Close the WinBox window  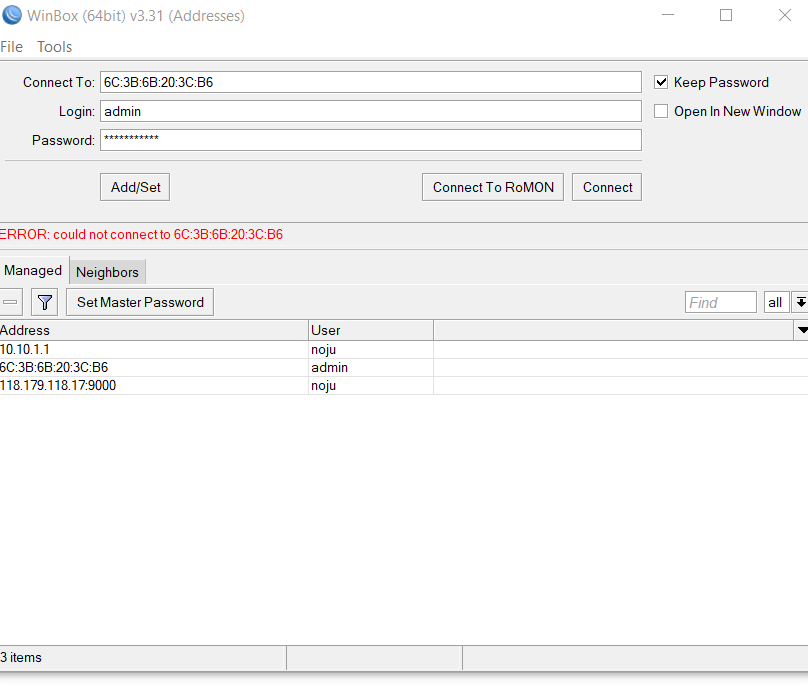(785, 15)
